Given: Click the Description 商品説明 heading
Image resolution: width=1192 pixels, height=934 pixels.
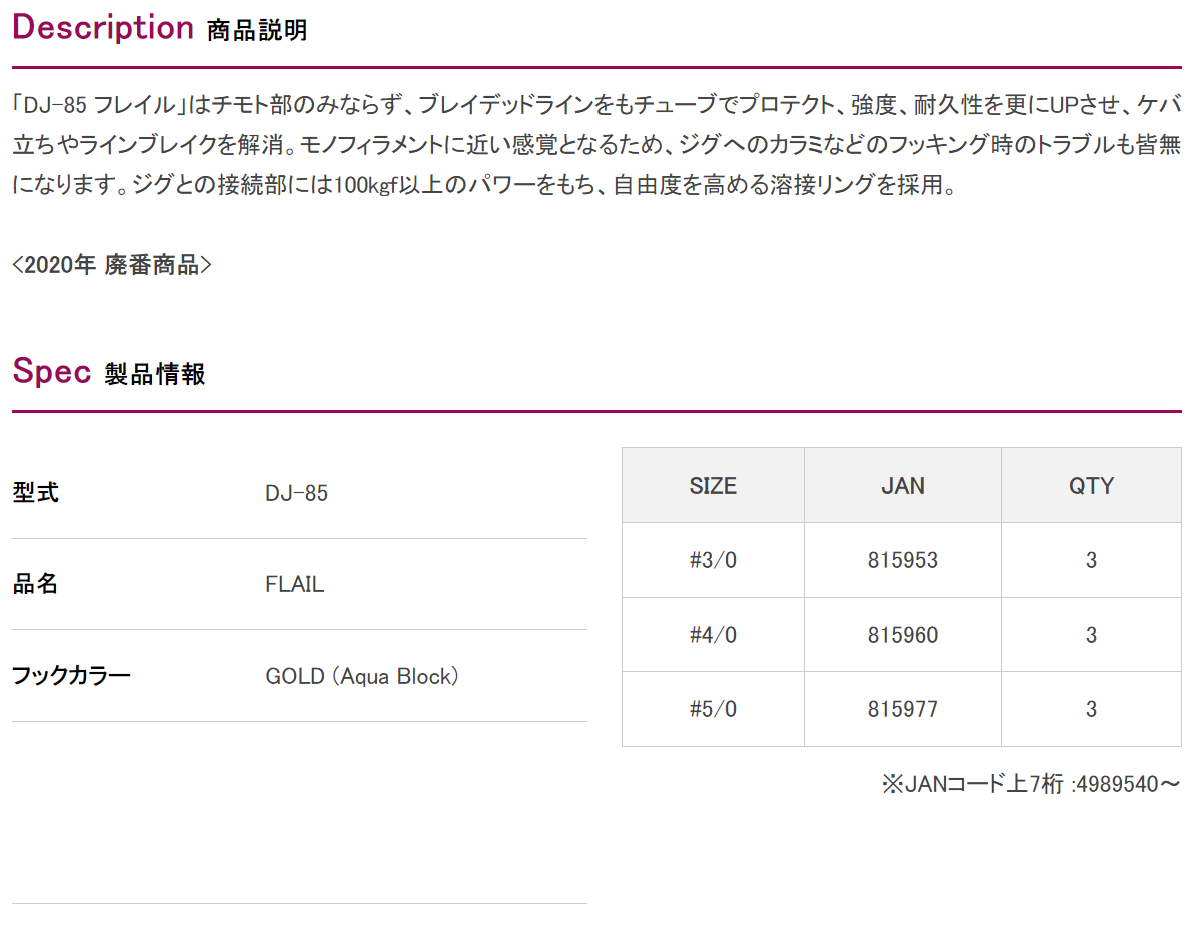Looking at the screenshot, I should [160, 28].
